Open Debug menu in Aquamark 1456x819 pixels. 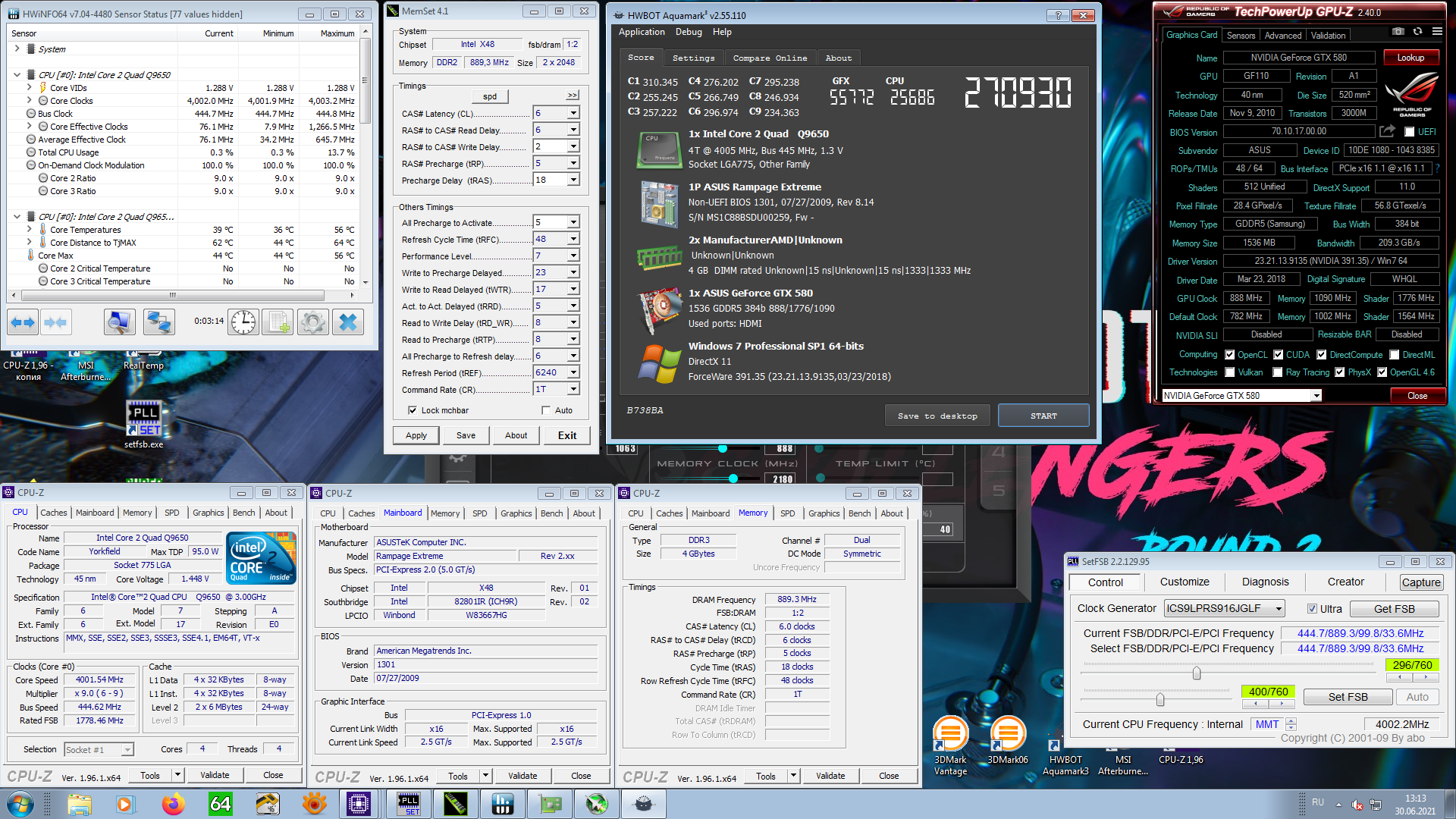(689, 32)
